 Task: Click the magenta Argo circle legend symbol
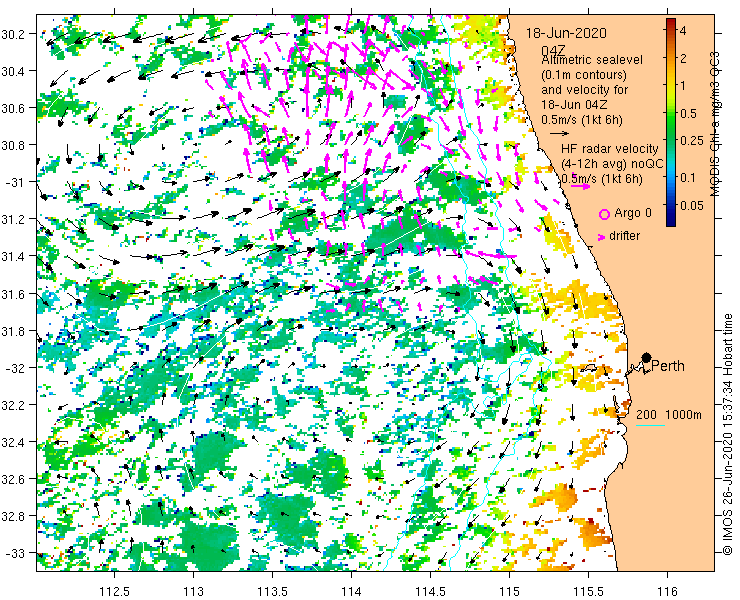coord(604,214)
